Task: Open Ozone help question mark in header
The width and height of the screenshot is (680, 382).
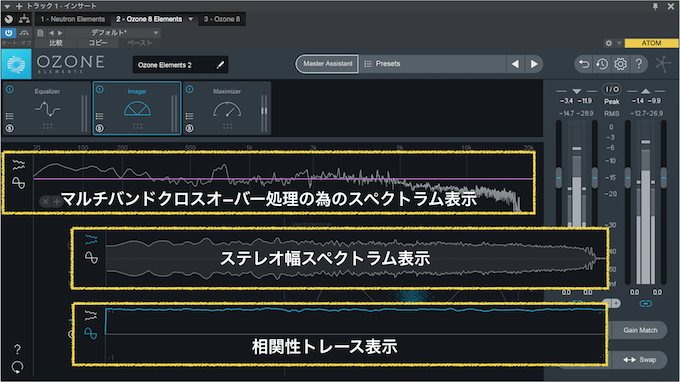Action: 639,64
